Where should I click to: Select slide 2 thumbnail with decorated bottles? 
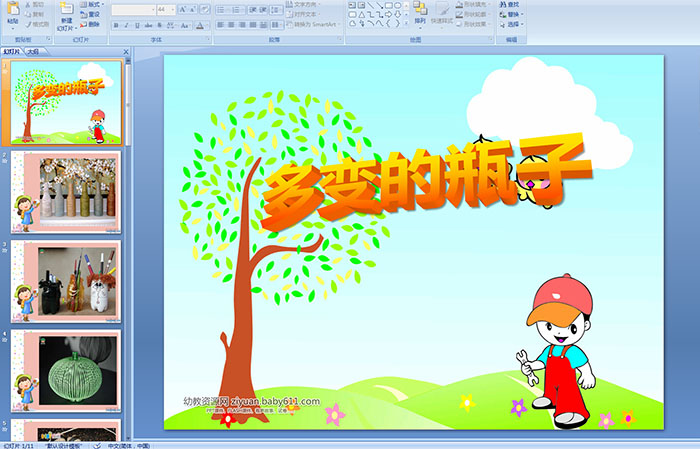pos(66,192)
